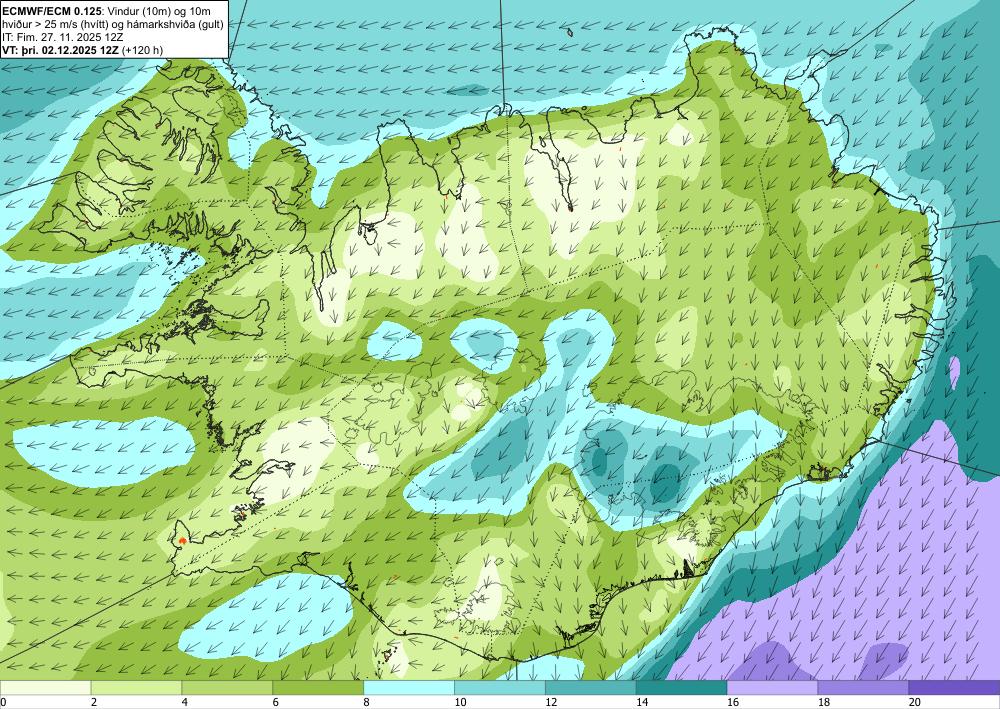Viewport: 1000px width, 709px height.
Task: Click the legend scale label "10"
Action: (x=460, y=703)
